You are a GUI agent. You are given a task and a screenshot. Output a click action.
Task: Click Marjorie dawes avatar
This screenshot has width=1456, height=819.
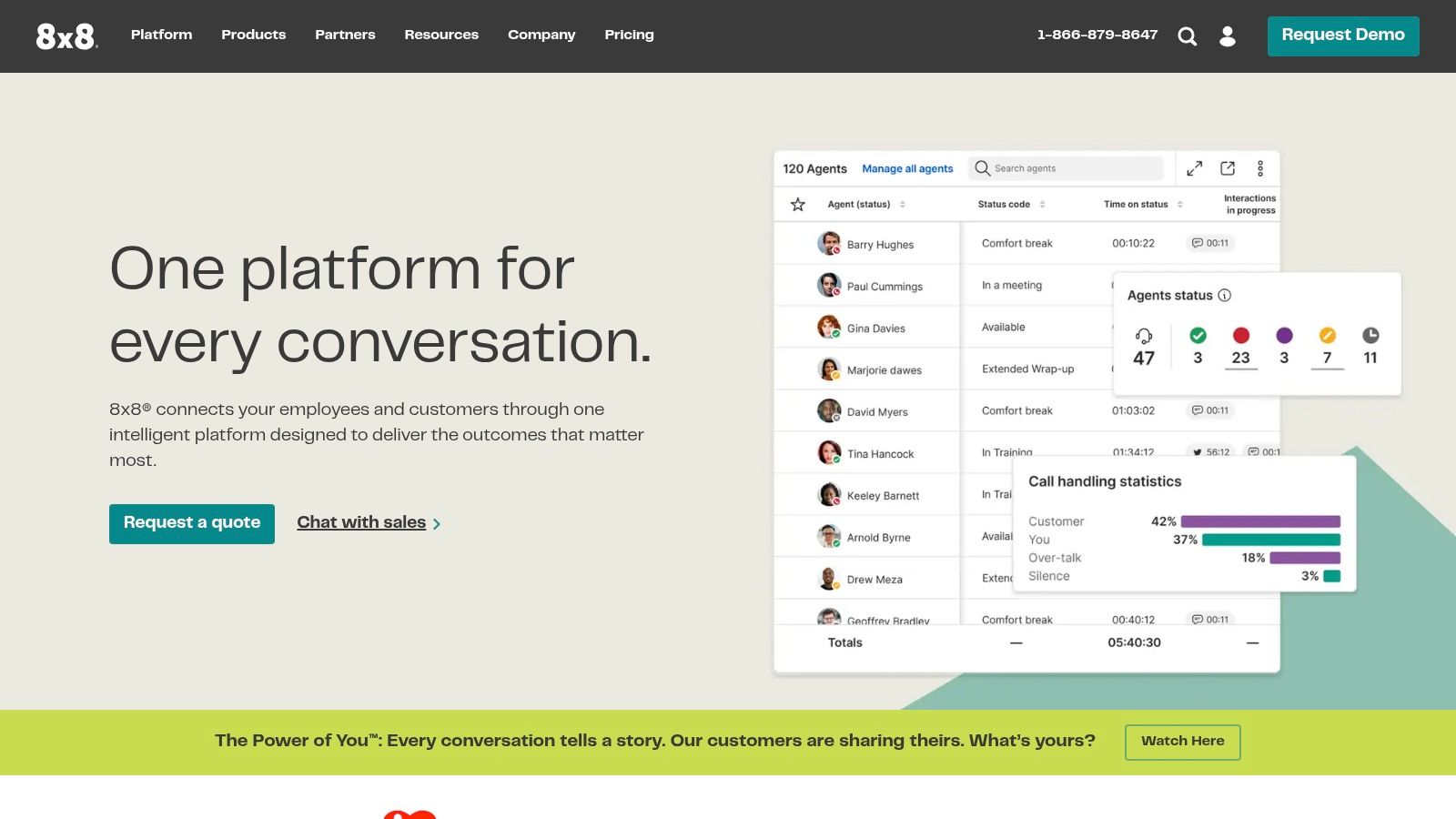(x=829, y=369)
